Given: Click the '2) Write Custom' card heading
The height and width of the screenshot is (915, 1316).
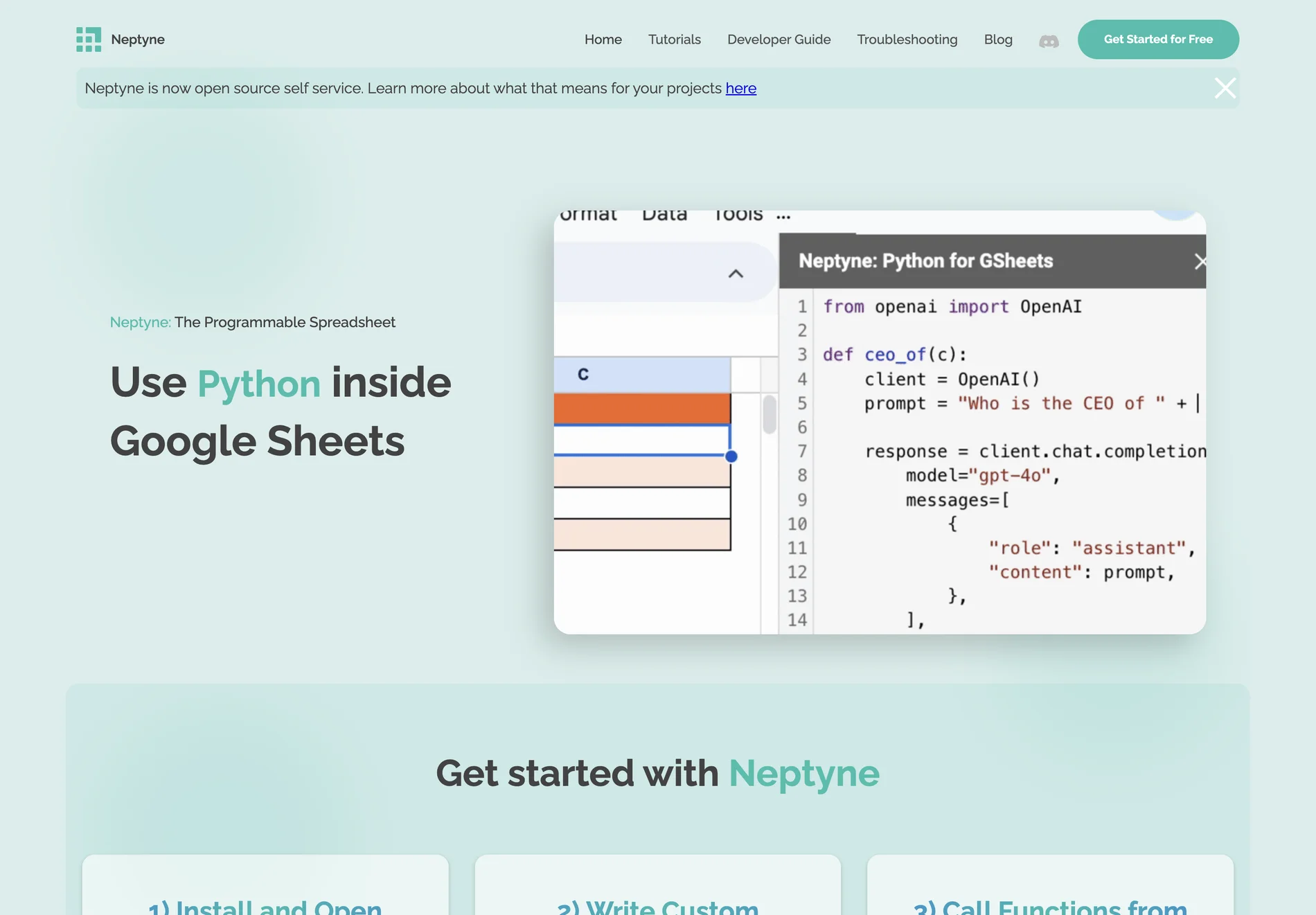Looking at the screenshot, I should [658, 907].
